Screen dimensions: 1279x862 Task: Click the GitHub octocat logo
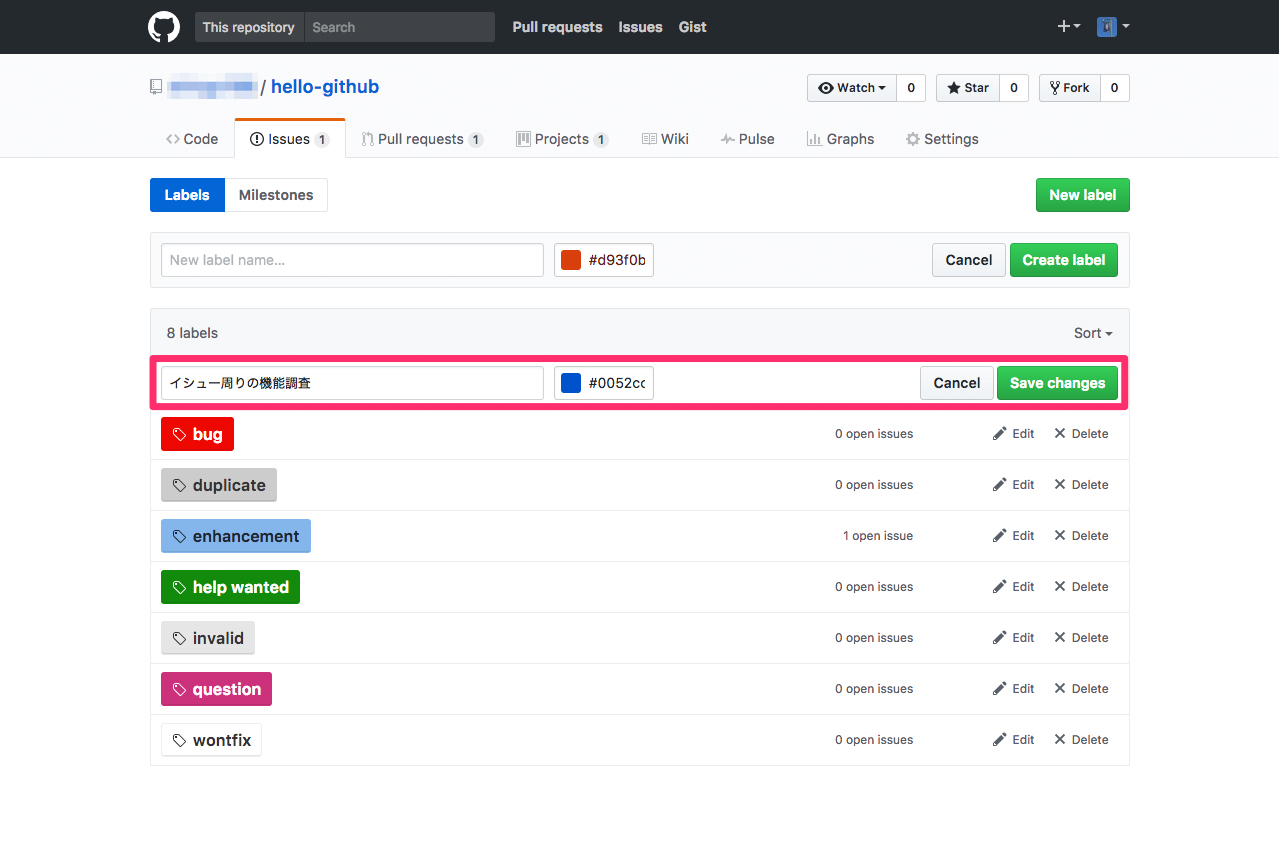163,27
